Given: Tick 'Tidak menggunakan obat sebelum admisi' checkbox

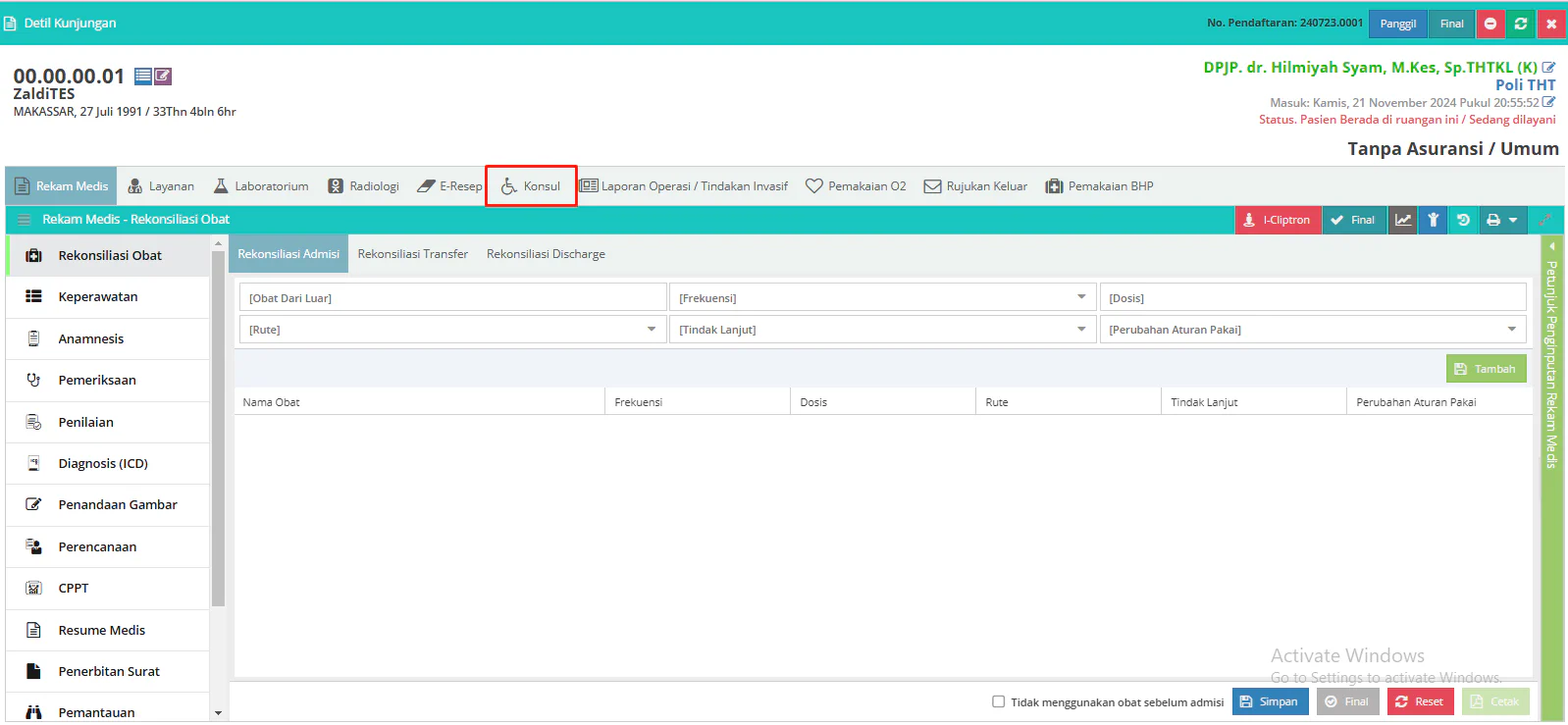Looking at the screenshot, I should (998, 701).
